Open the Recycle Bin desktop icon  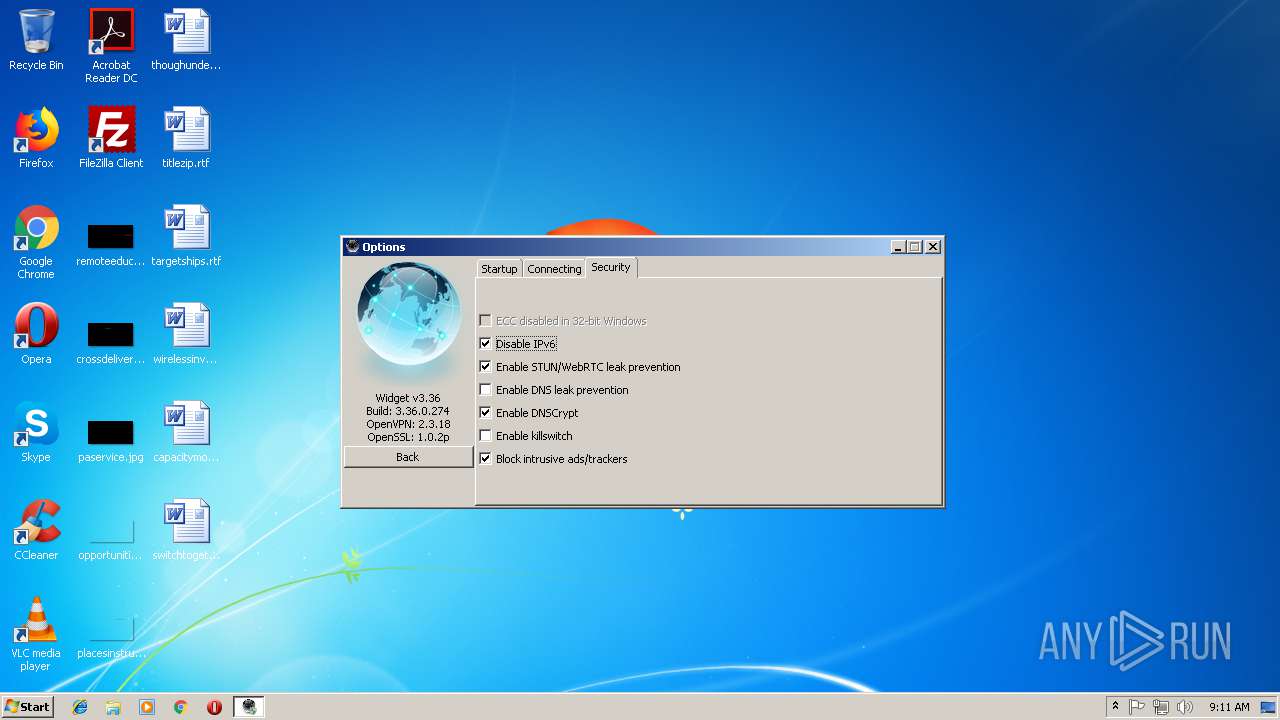36,40
